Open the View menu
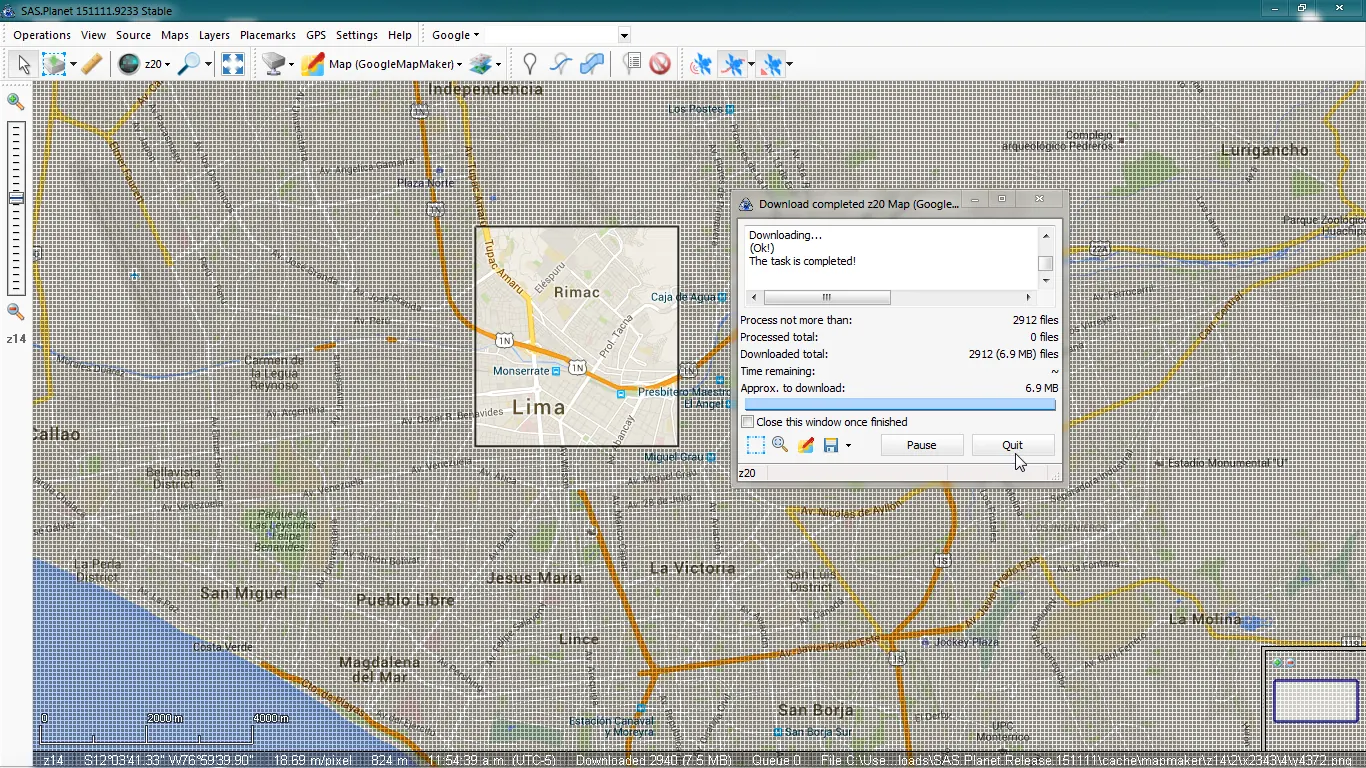The image size is (1366, 768). (93, 35)
